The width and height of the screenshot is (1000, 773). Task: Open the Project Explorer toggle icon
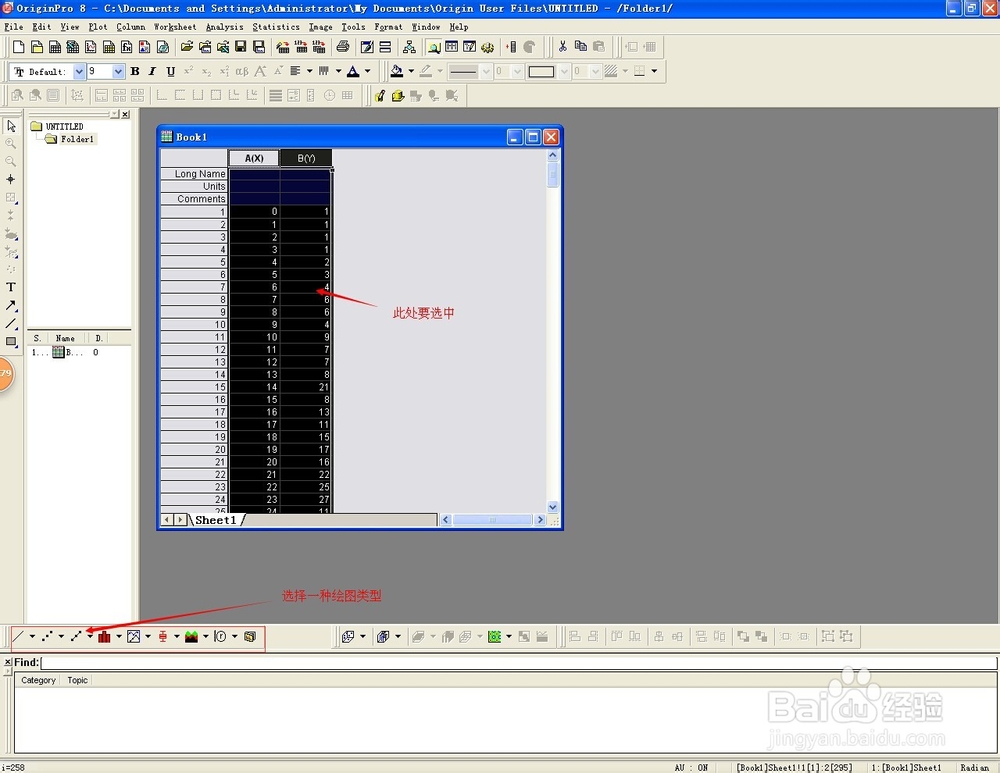(434, 47)
